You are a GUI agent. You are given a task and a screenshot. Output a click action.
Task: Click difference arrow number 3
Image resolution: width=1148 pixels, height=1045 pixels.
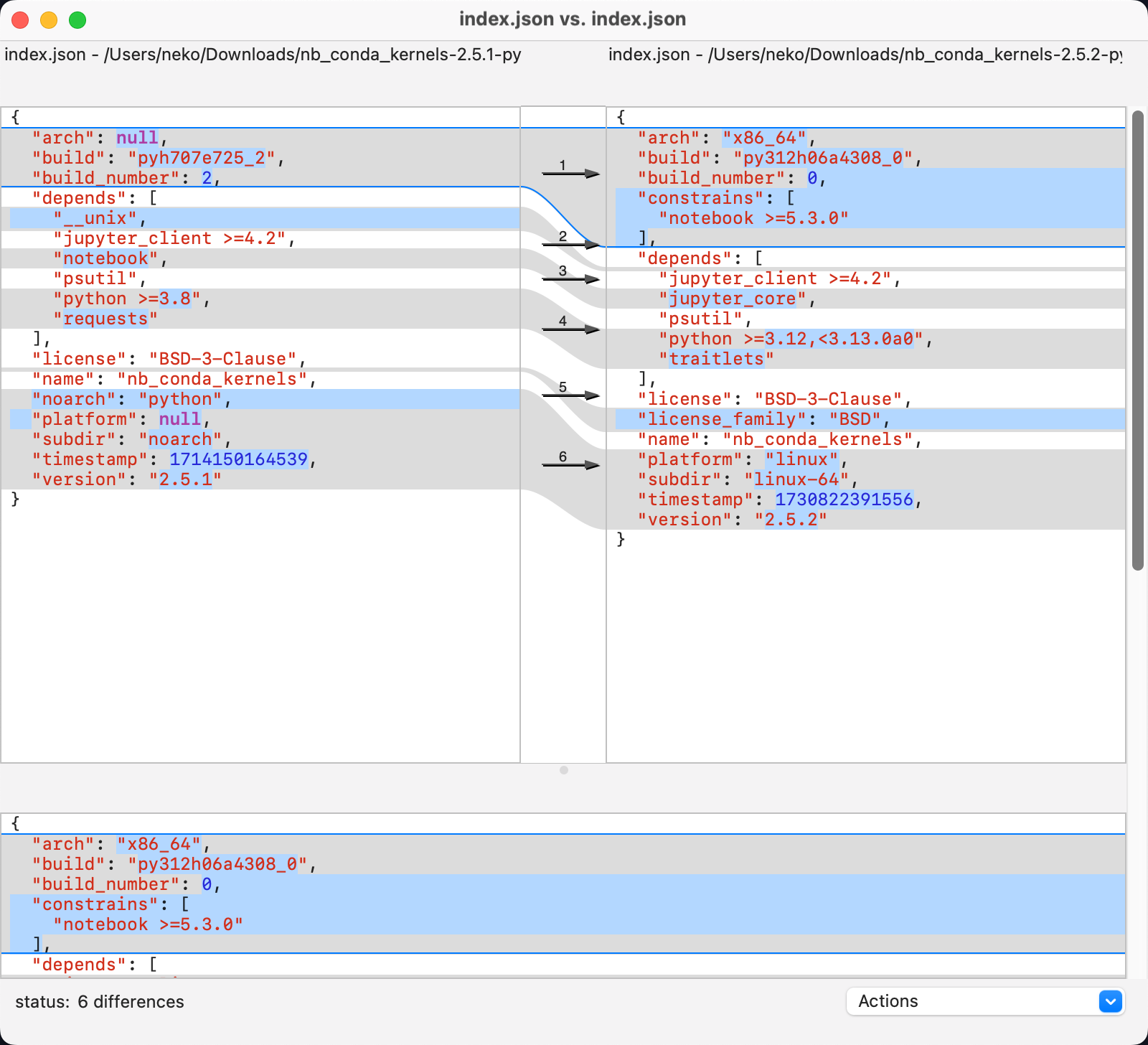(x=570, y=278)
